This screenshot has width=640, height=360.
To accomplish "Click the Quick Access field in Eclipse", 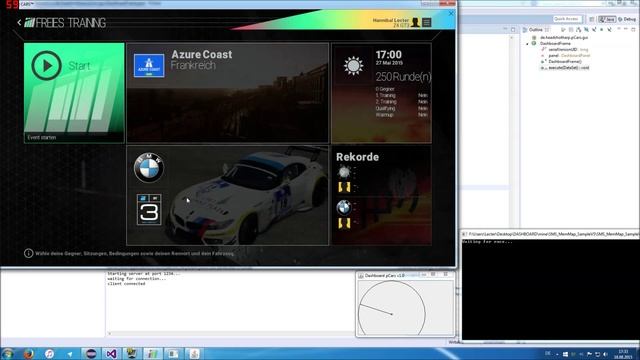I will point(567,19).
